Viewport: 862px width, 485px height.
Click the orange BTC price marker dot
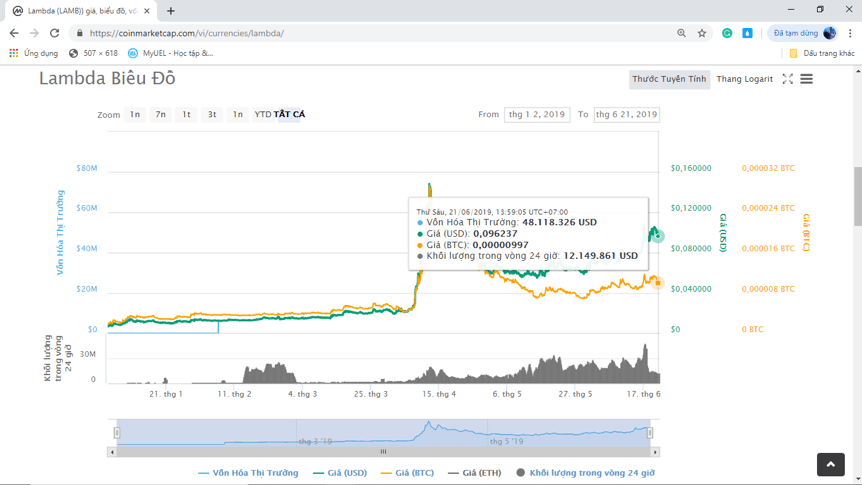coord(657,283)
